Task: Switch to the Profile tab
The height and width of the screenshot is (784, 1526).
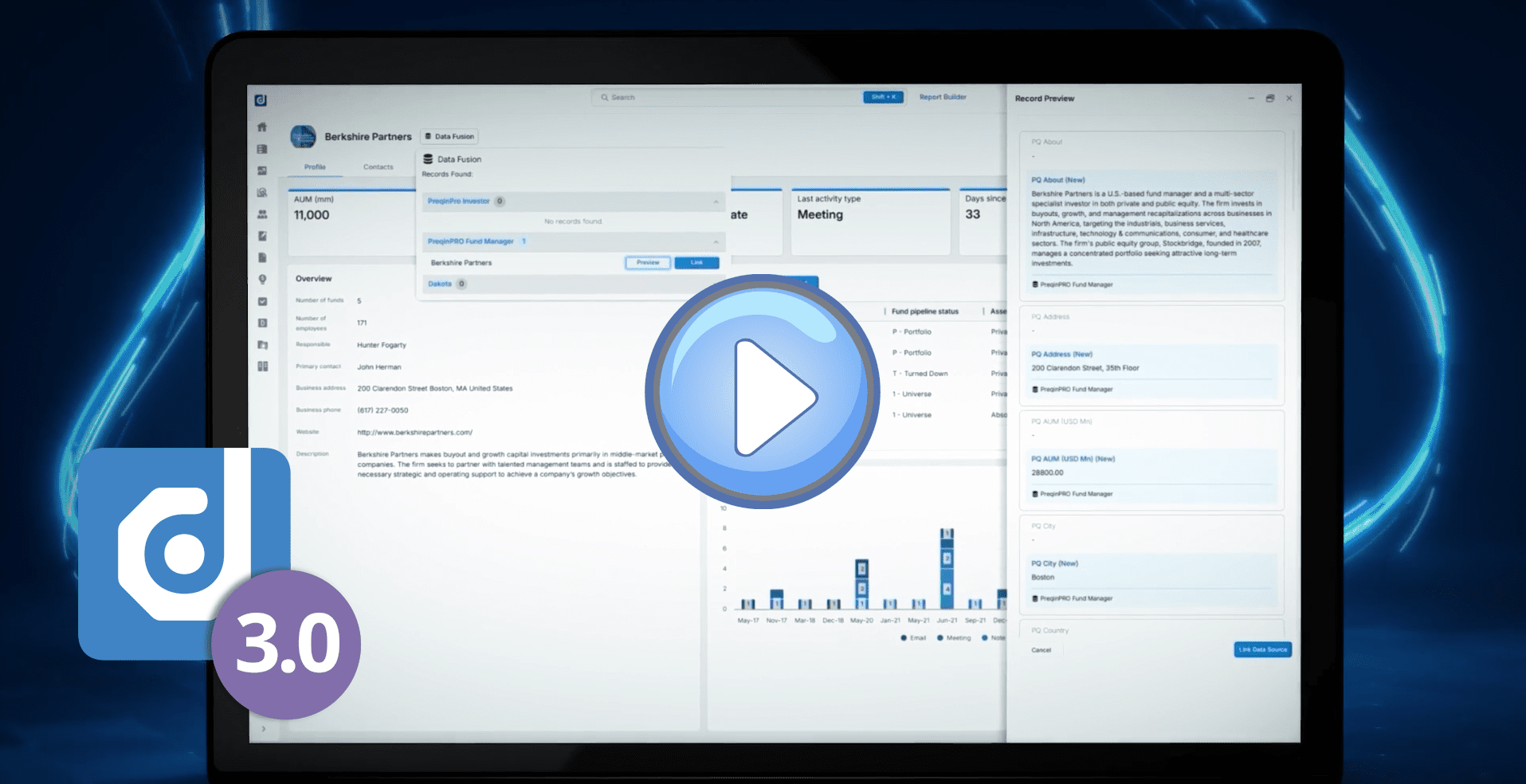Action: coord(315,167)
